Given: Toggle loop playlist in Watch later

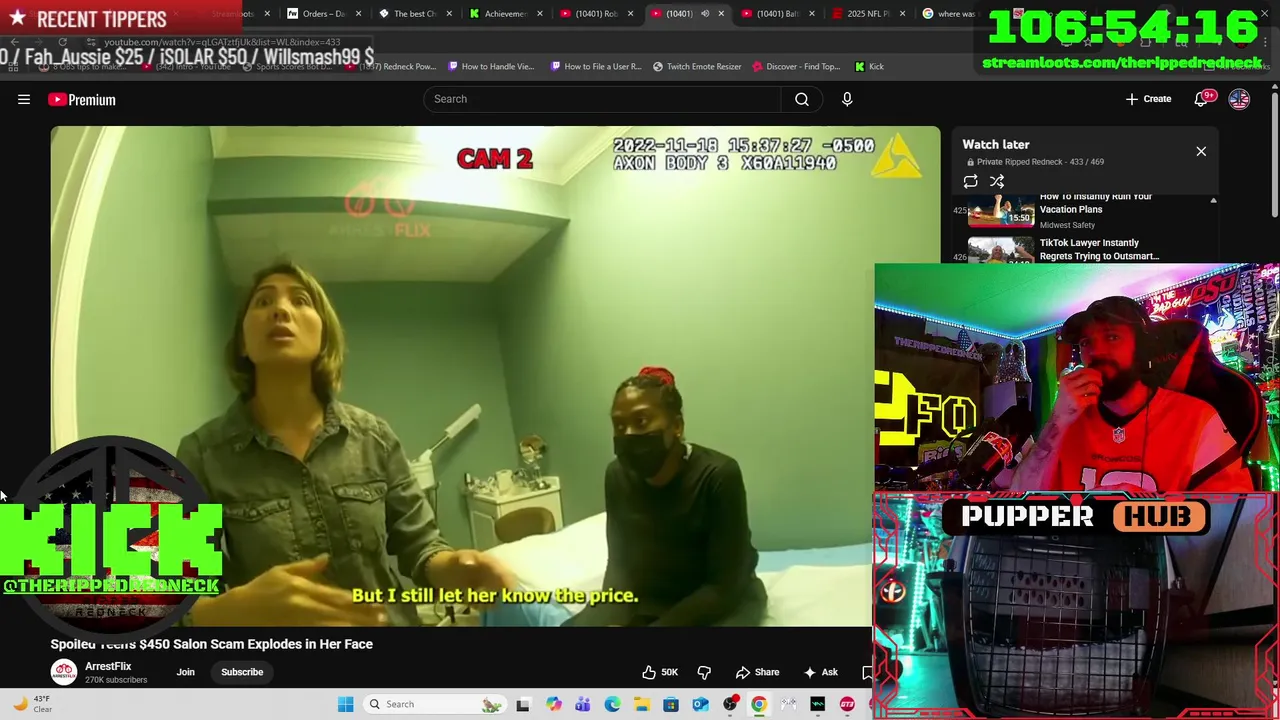Looking at the screenshot, I should coord(970,181).
